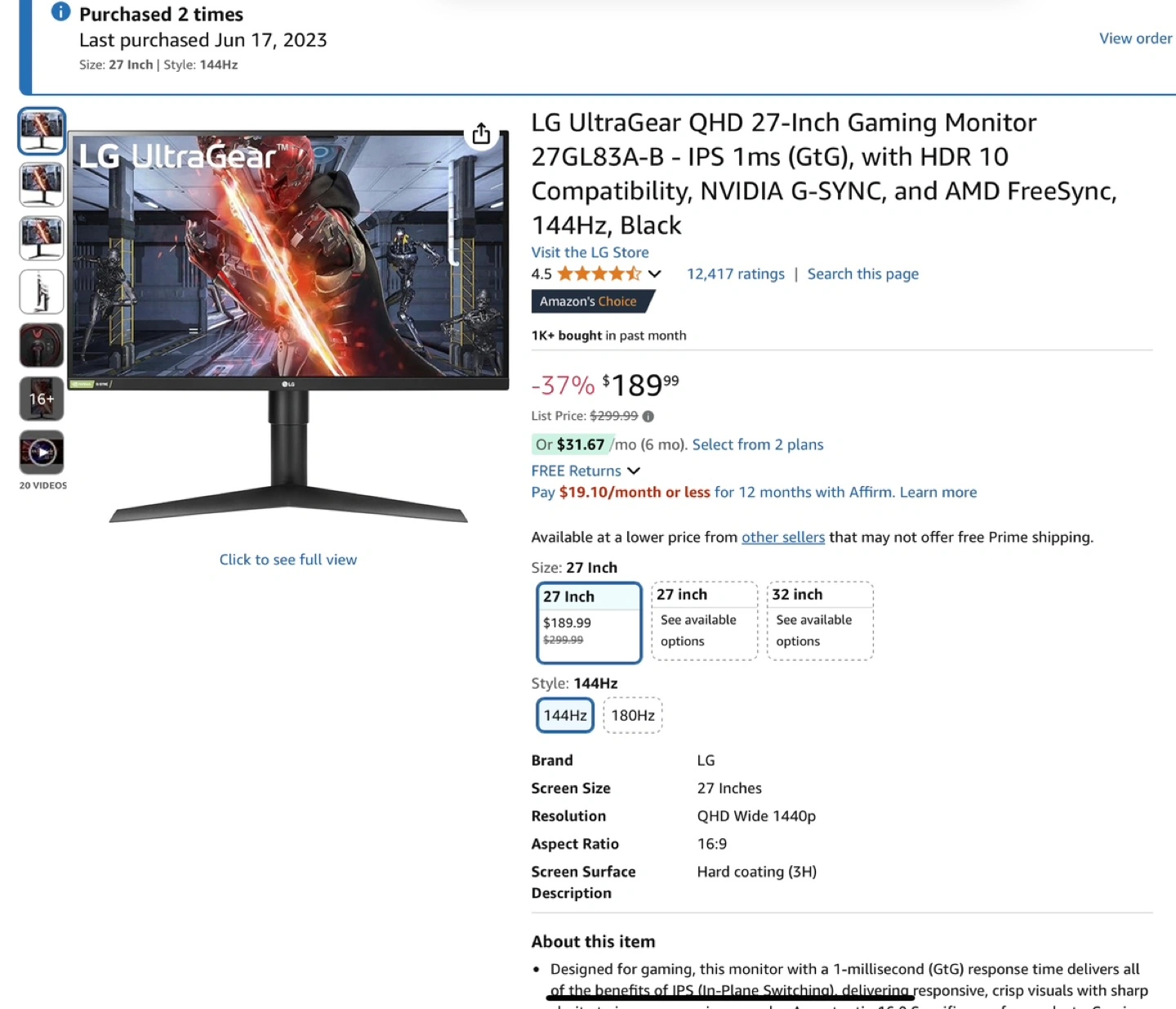Select the first monitor thumbnail image
The image size is (1176, 1009).
(42, 131)
